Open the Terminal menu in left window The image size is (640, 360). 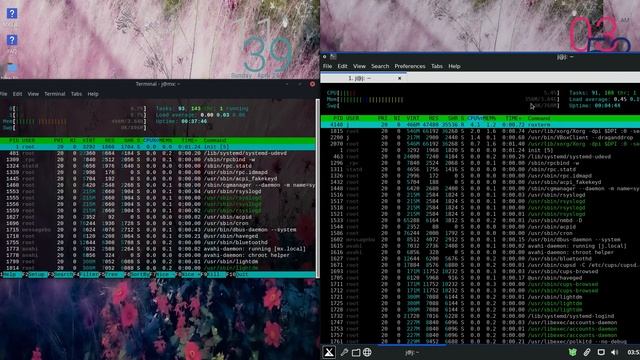click(x=55, y=94)
